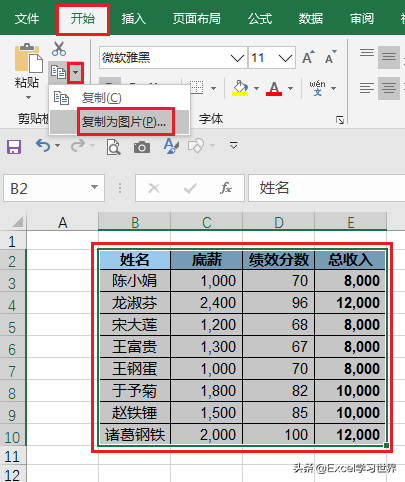The height and width of the screenshot is (482, 405).
Task: Click top align icon
Action: click(367, 53)
